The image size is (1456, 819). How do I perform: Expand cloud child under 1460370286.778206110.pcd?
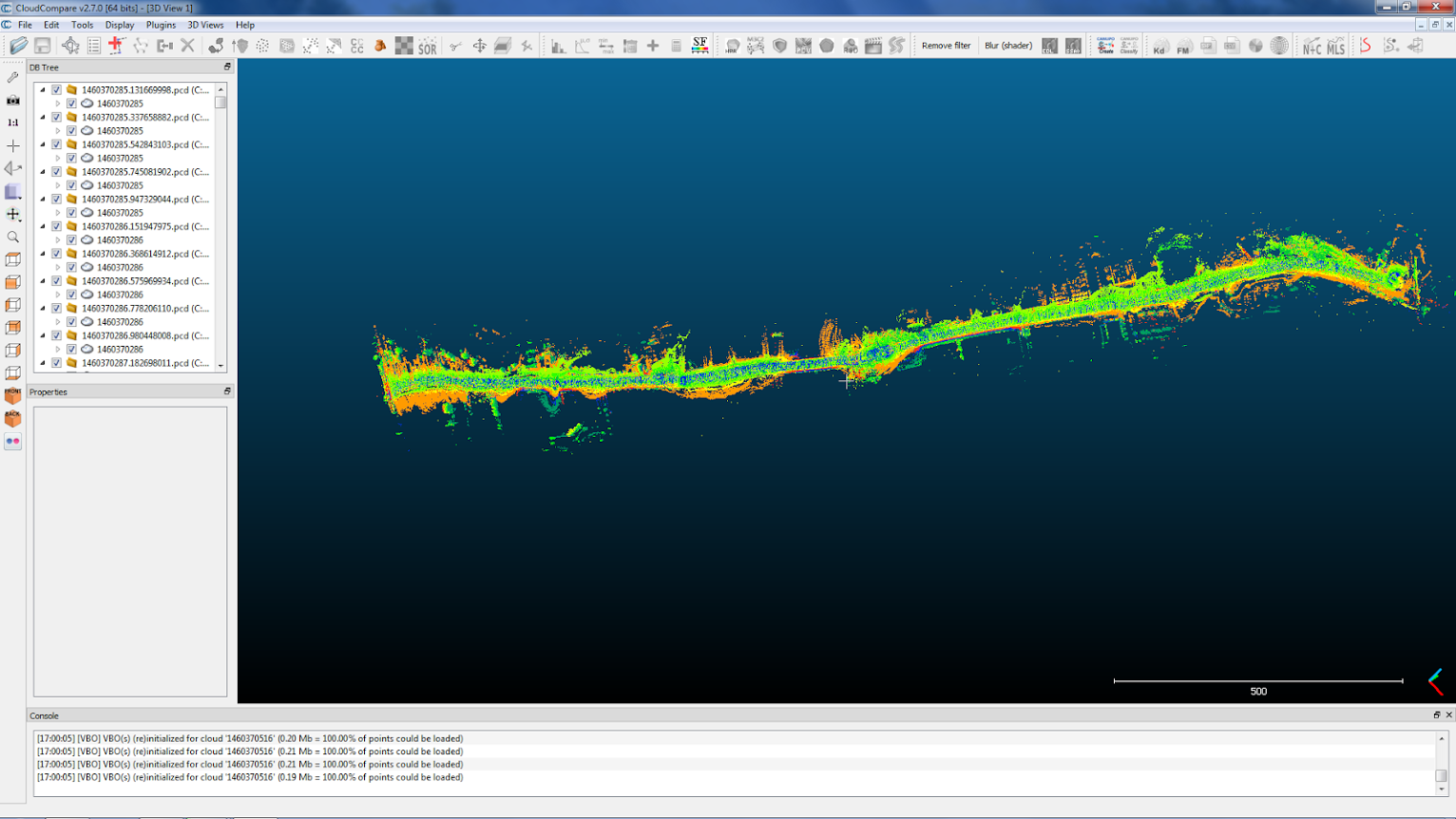pos(58,322)
